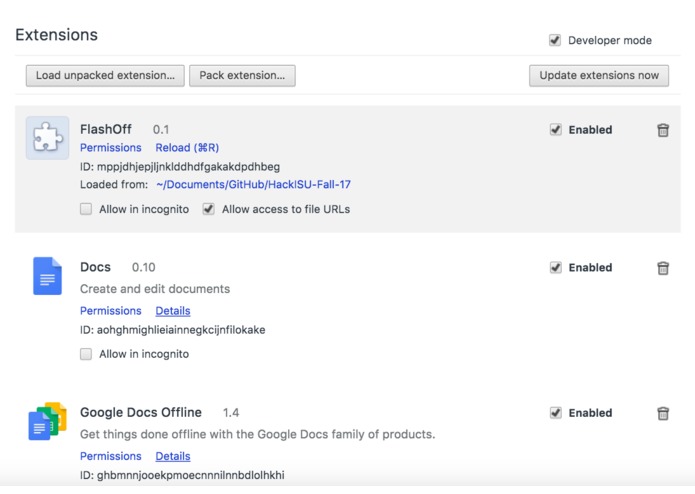Click the FlashOff puzzle piece icon
Image resolution: width=695 pixels, height=494 pixels.
[47, 138]
